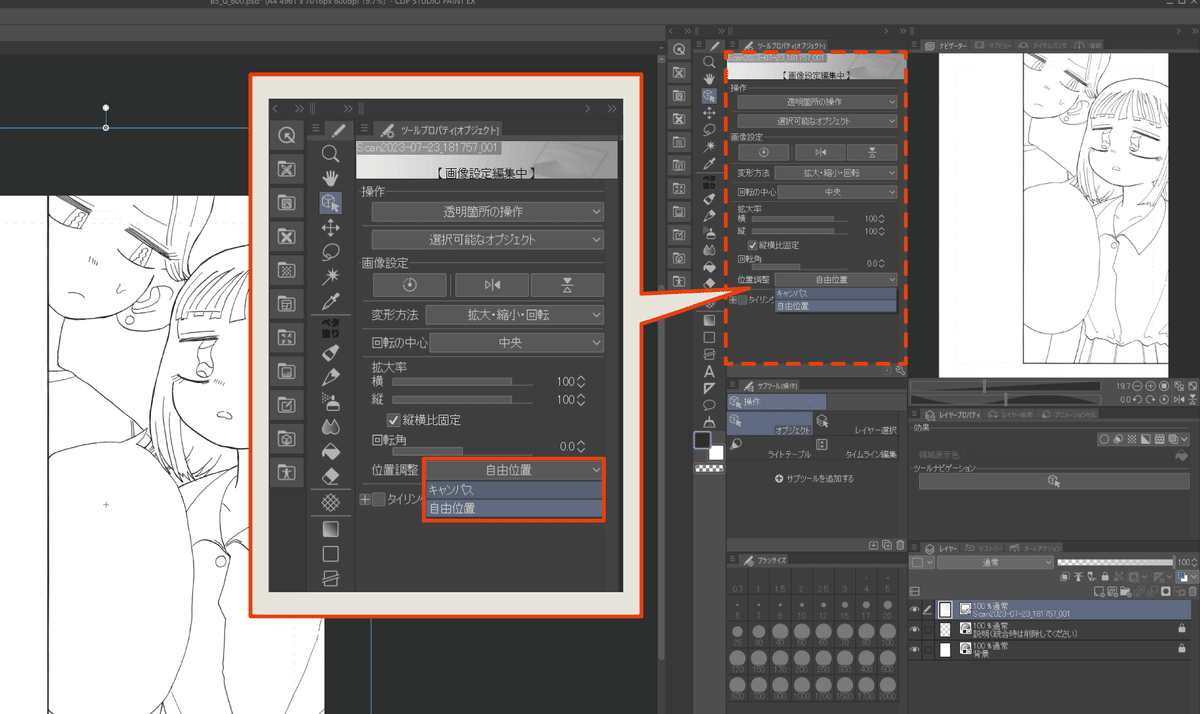Toggle 縦横比固定 checkbox in main Tool Property panel
1200x714 pixels.
pyautogui.click(x=753, y=245)
